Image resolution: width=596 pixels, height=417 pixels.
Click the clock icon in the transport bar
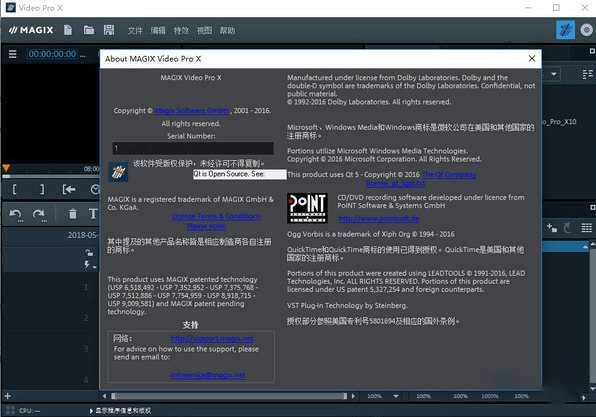(95, 189)
